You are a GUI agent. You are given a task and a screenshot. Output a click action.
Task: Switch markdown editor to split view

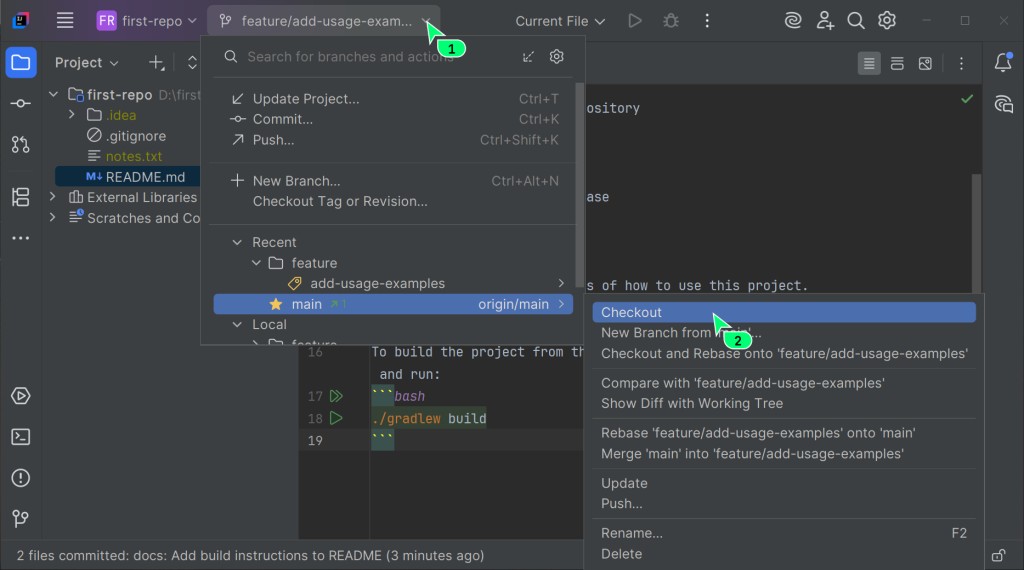(897, 63)
